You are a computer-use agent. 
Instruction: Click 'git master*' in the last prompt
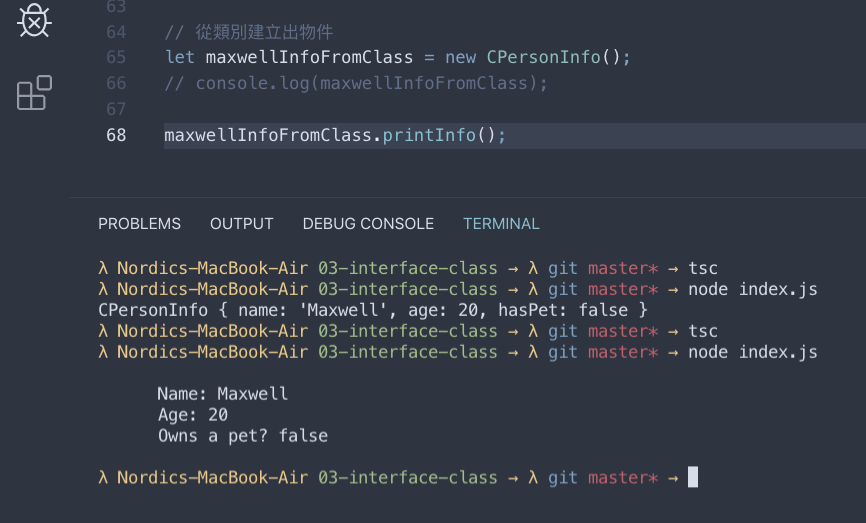[603, 478]
